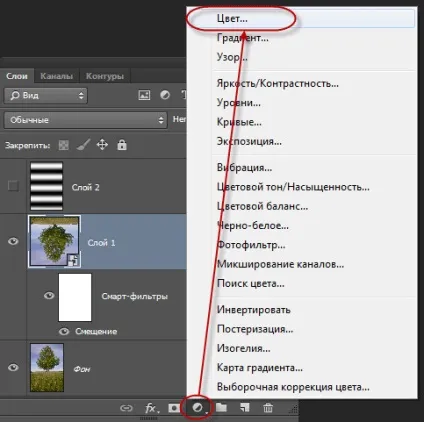Select Изогелия... adjustment

point(302,348)
